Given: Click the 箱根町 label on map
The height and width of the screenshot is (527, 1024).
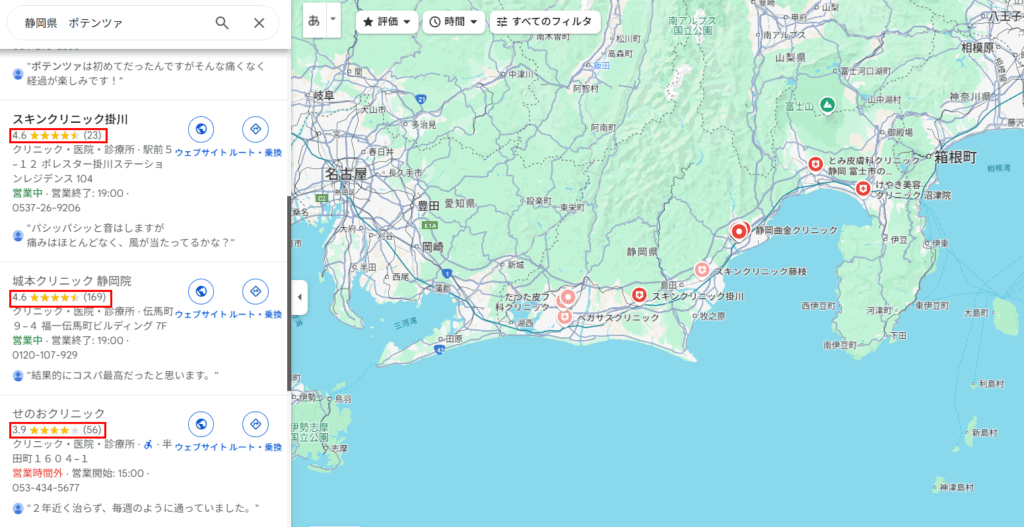Looking at the screenshot, I should (x=954, y=157).
